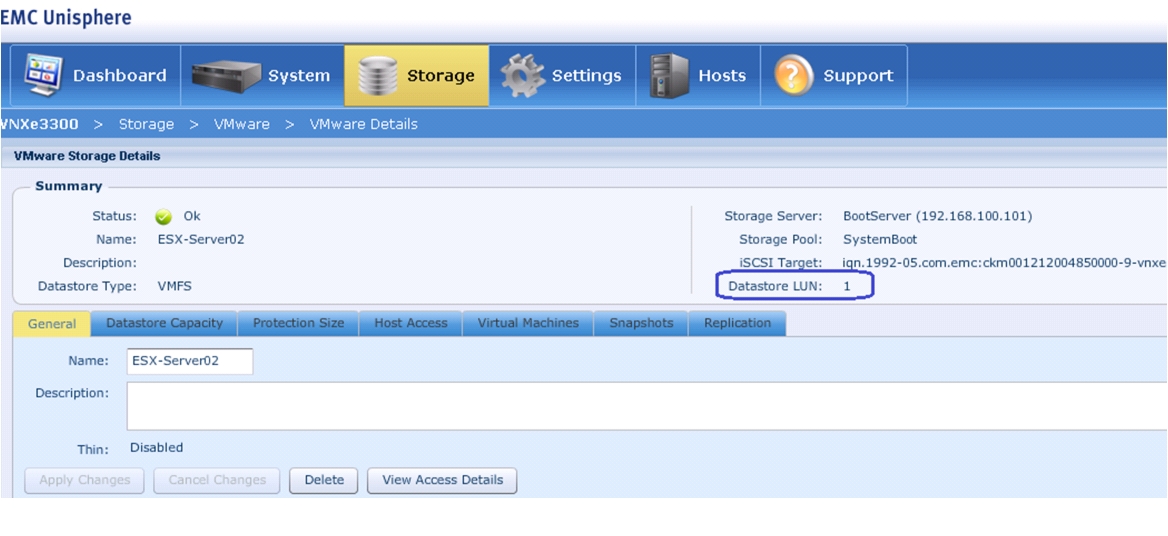Click the System rack hardware icon
1168x536 pixels.
pos(226,75)
